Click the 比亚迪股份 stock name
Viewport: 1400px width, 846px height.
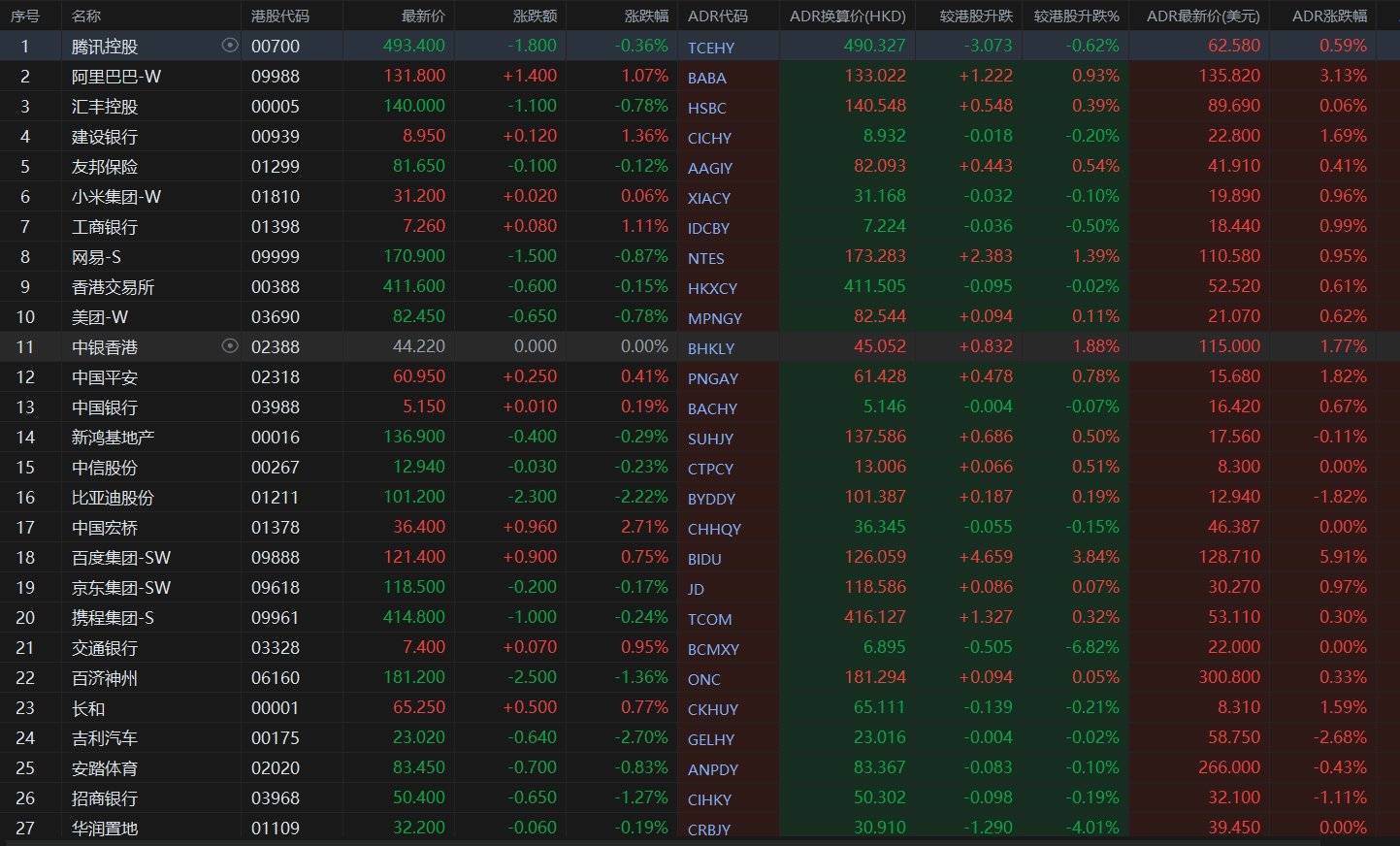click(113, 498)
